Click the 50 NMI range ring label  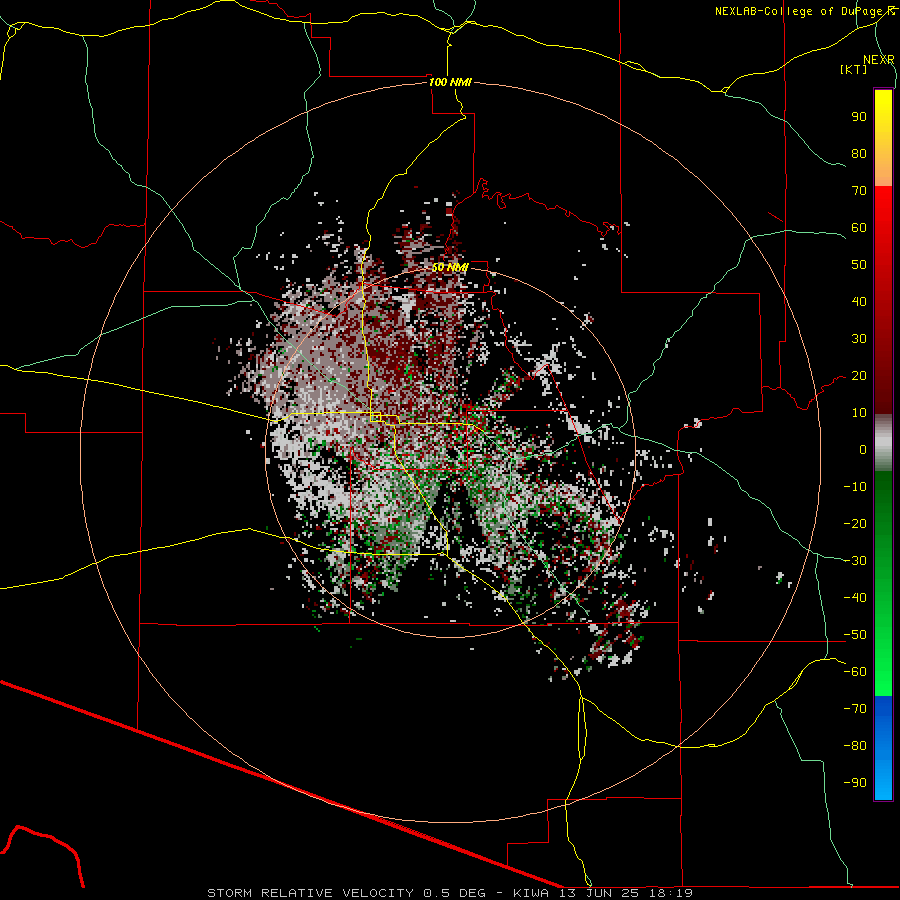point(451,267)
